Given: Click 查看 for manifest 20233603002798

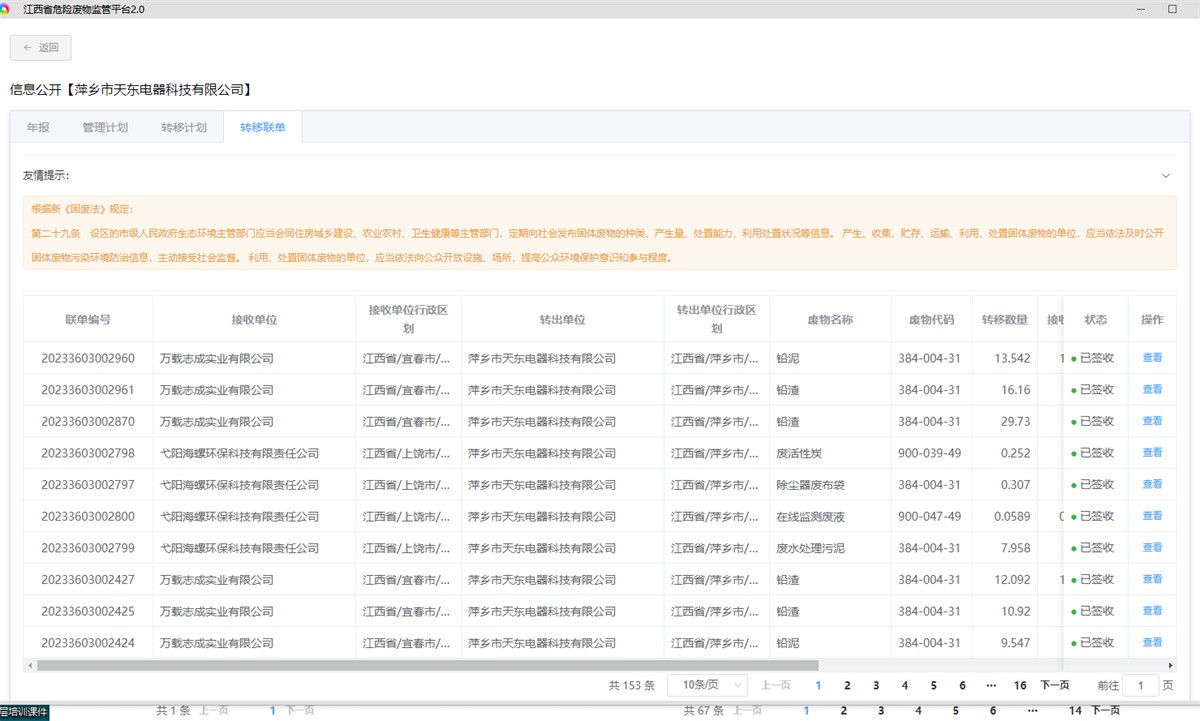Looking at the screenshot, I should pos(1152,453).
